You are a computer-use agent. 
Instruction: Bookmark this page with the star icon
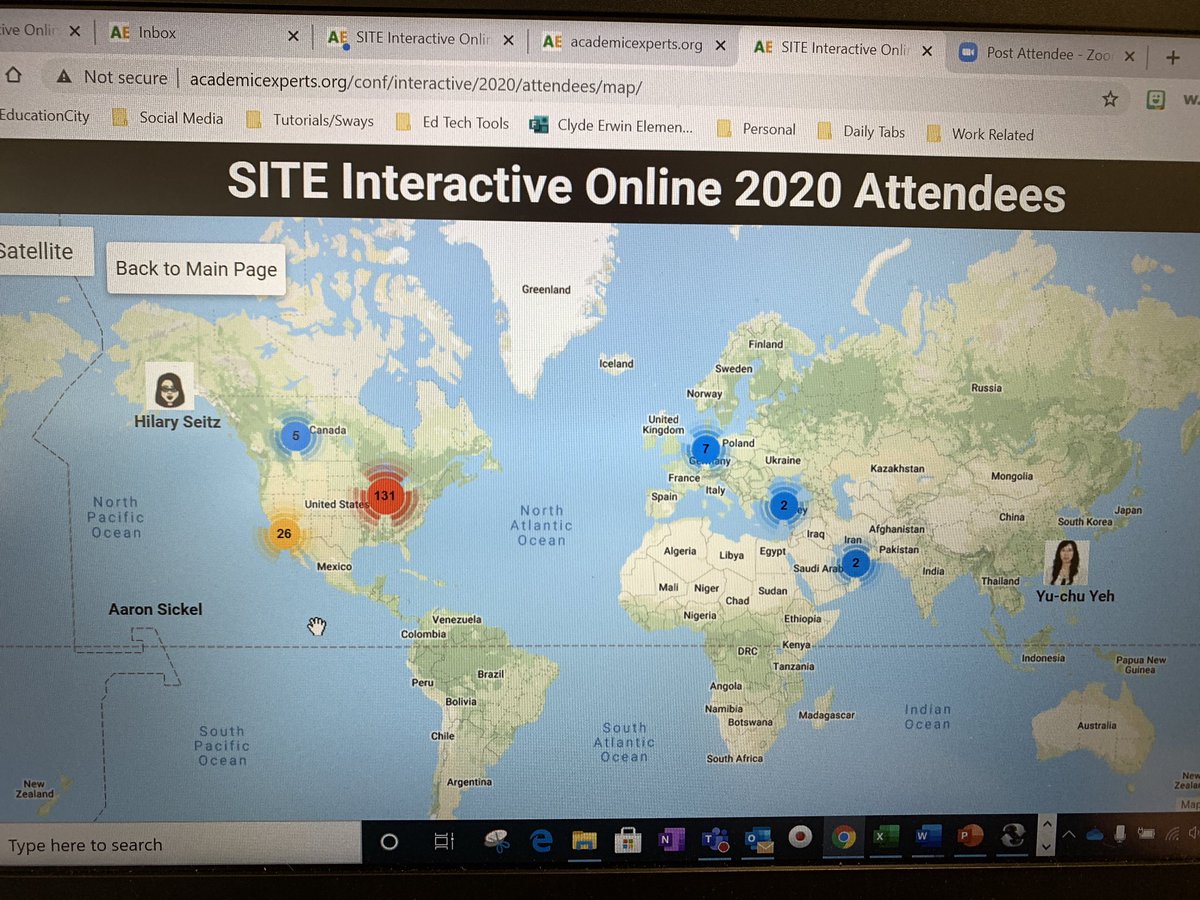click(x=1109, y=98)
